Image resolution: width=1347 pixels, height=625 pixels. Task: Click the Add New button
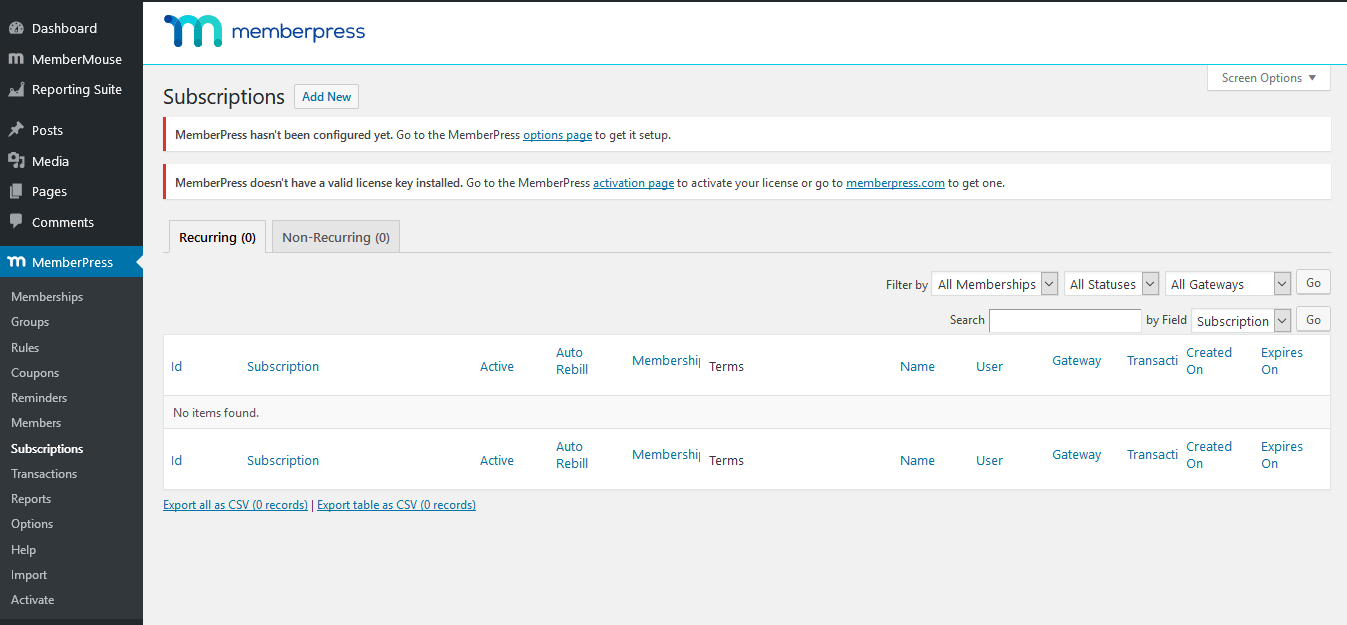pos(326,97)
